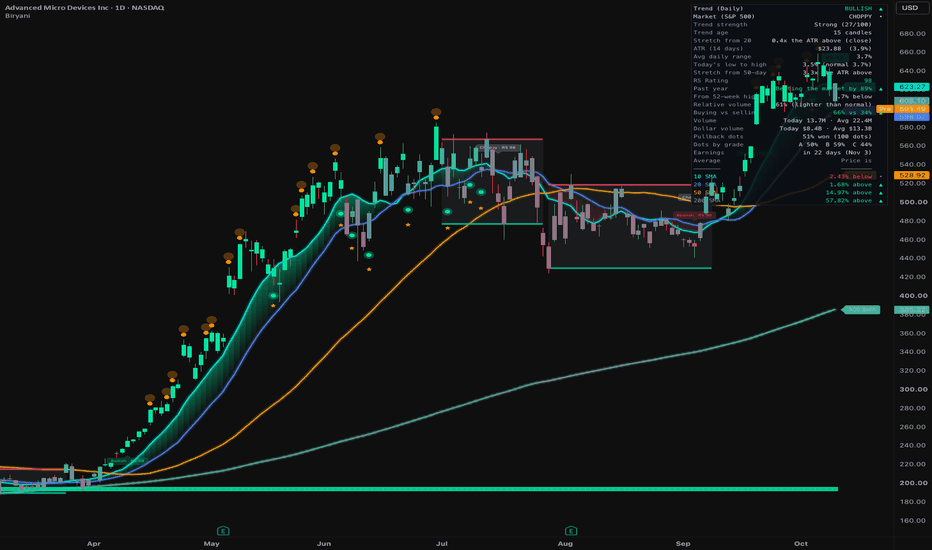
Task: Click the August earnings E marker
Action: 571,530
